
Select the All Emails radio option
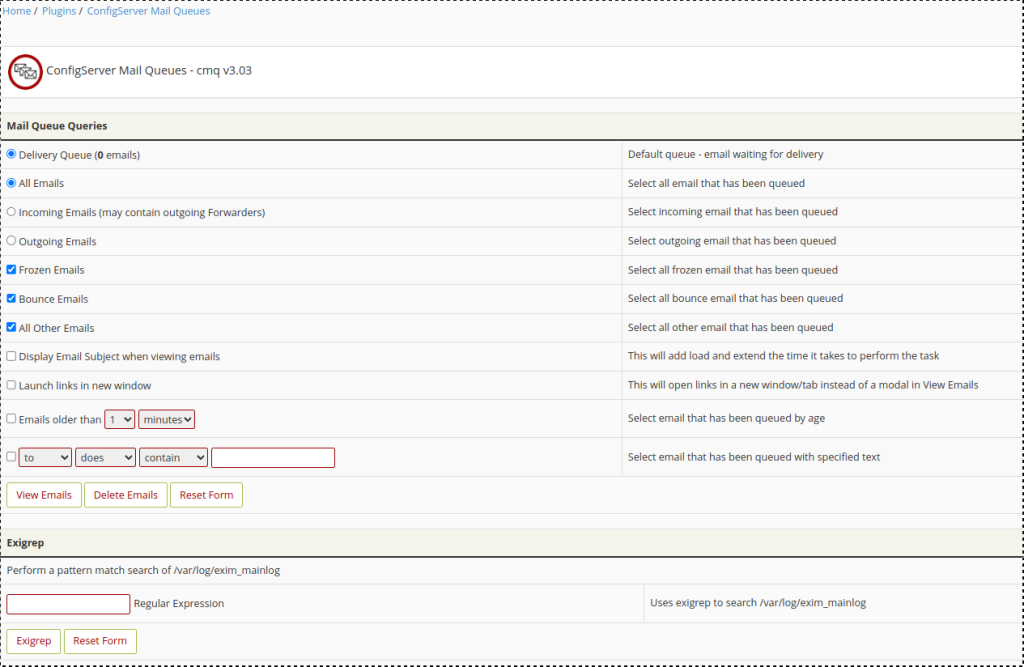click(x=12, y=183)
